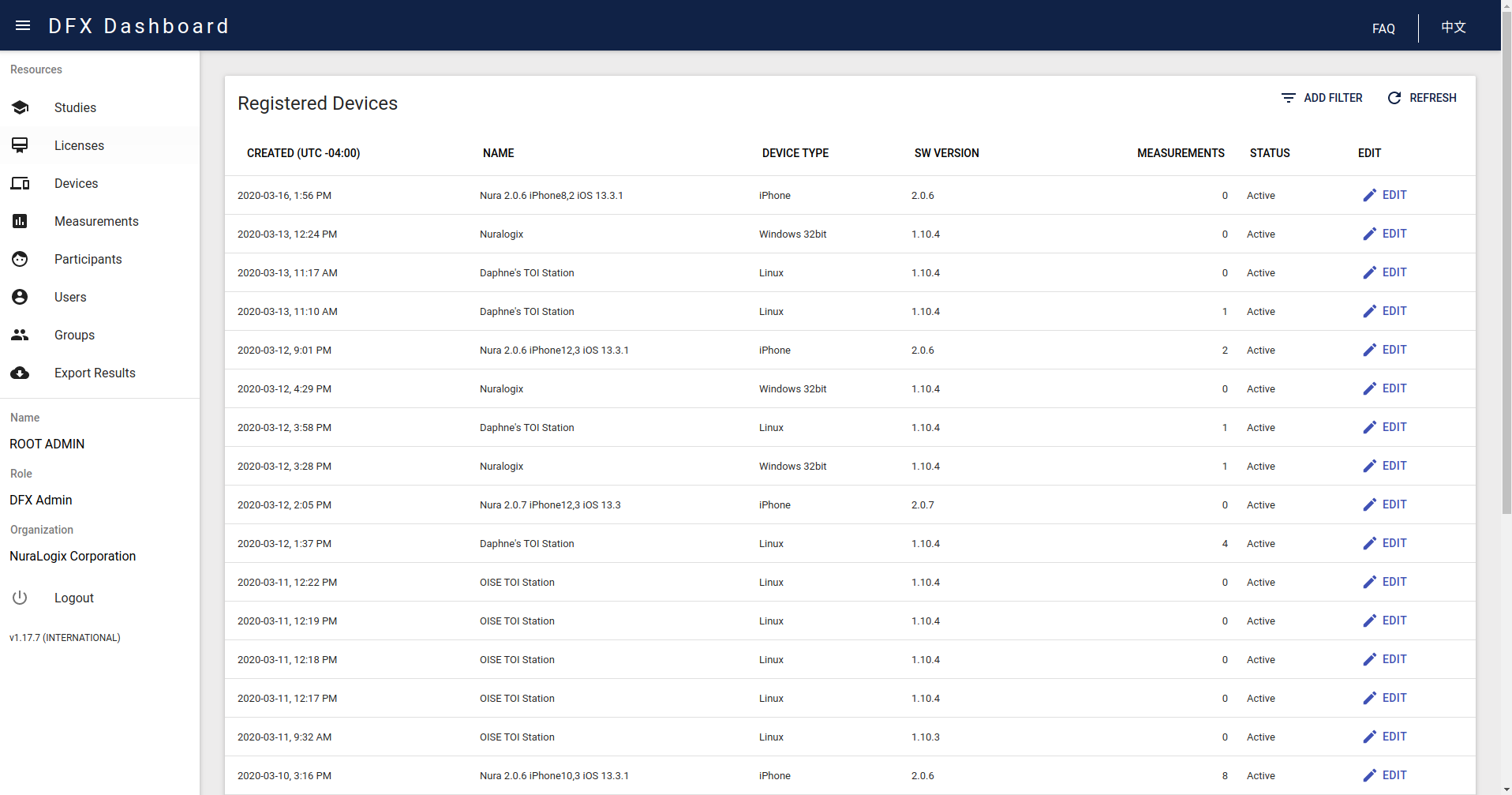The width and height of the screenshot is (1512, 795).
Task: Click the Users account icon
Action: [x=20, y=297]
